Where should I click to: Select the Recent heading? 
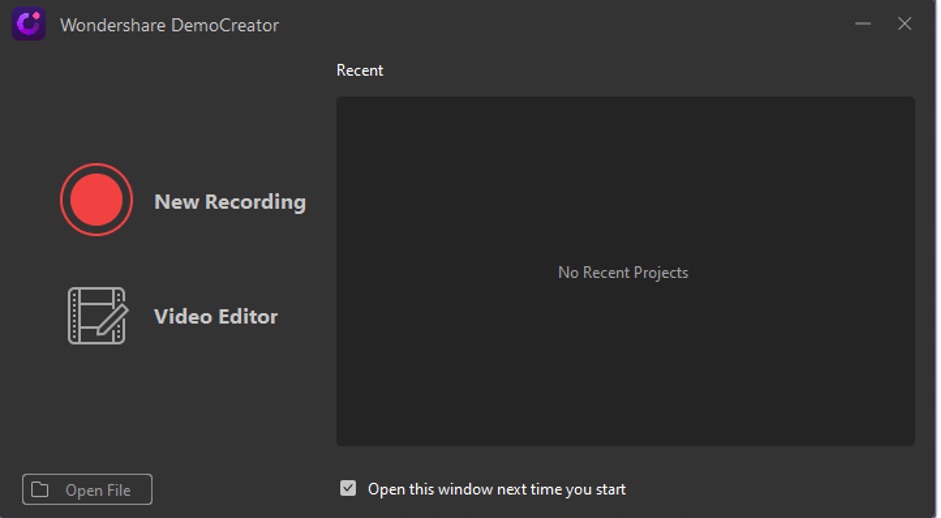[360, 70]
